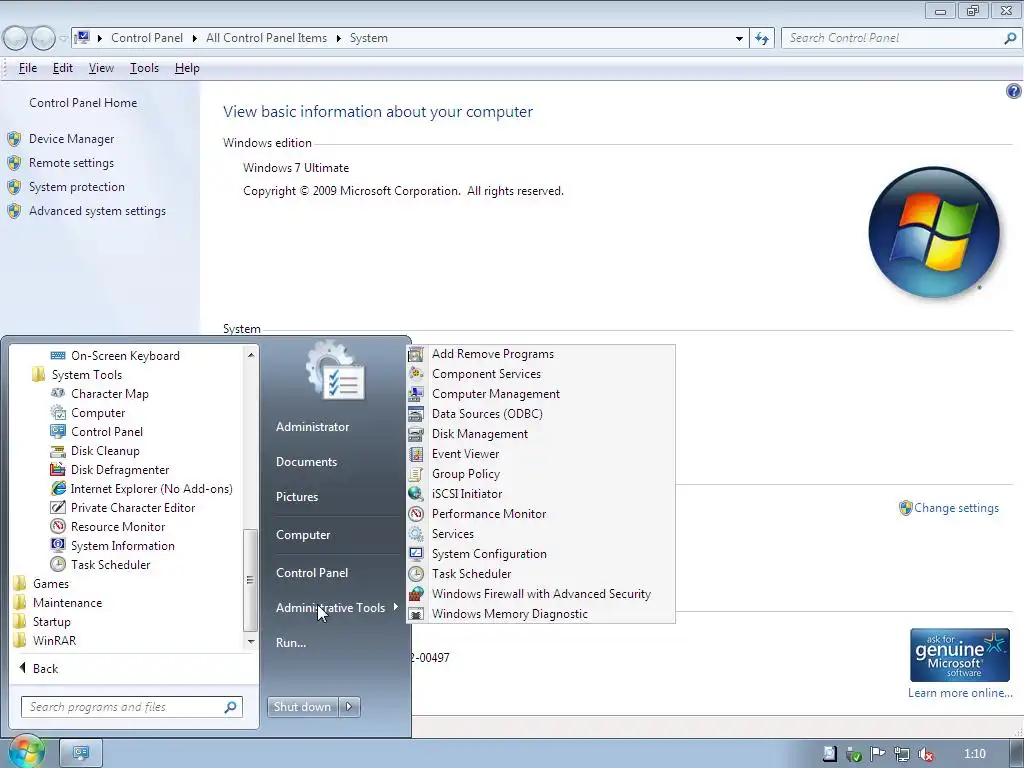Image resolution: width=1024 pixels, height=768 pixels.
Task: Click the programs list scroll up arrow
Action: click(251, 355)
